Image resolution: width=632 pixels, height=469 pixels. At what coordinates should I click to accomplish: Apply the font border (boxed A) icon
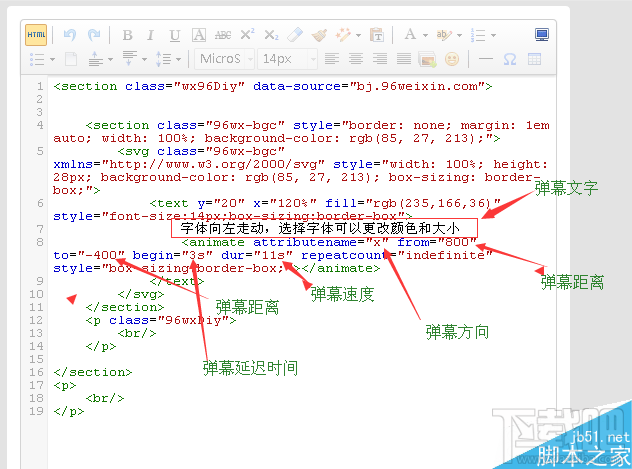click(x=199, y=35)
